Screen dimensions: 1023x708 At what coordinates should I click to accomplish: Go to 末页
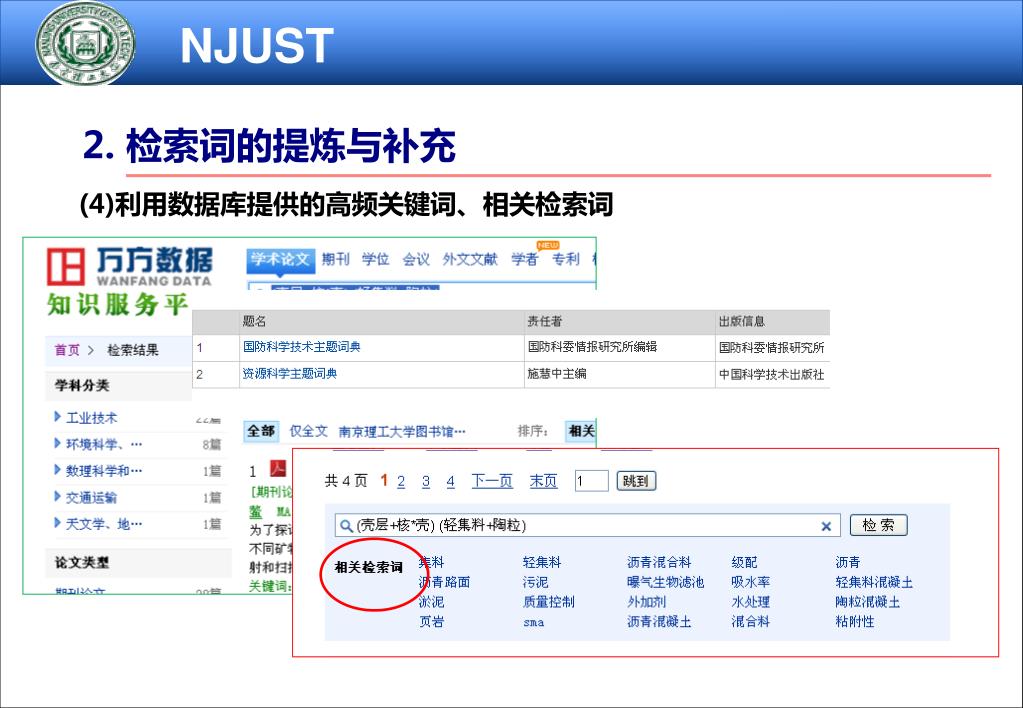(543, 482)
